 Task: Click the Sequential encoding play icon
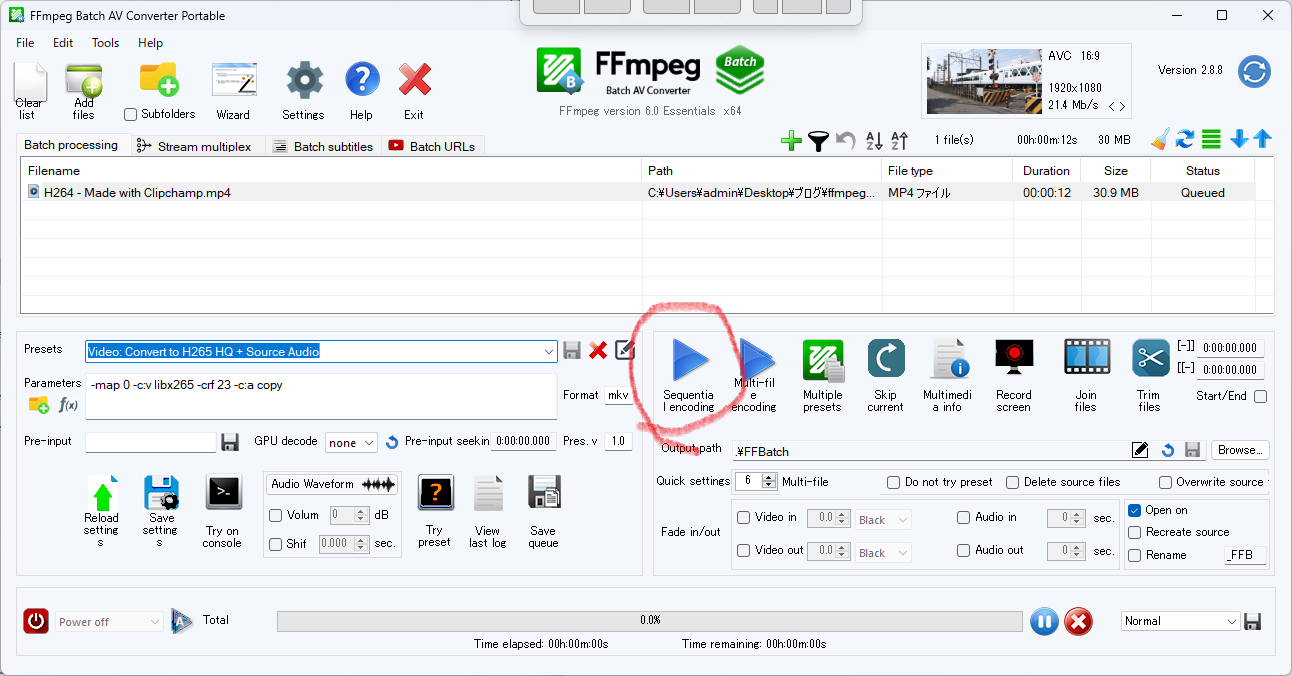pyautogui.click(x=689, y=362)
